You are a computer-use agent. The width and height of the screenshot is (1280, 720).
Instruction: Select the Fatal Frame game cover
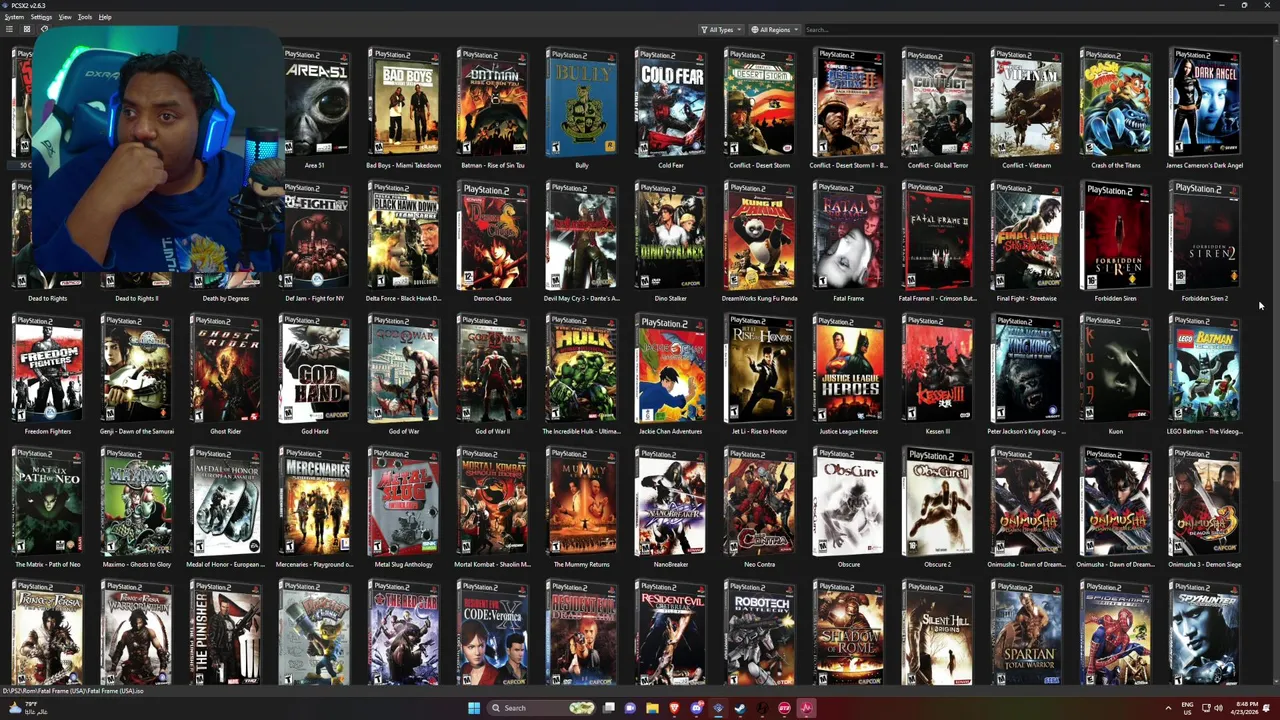849,236
